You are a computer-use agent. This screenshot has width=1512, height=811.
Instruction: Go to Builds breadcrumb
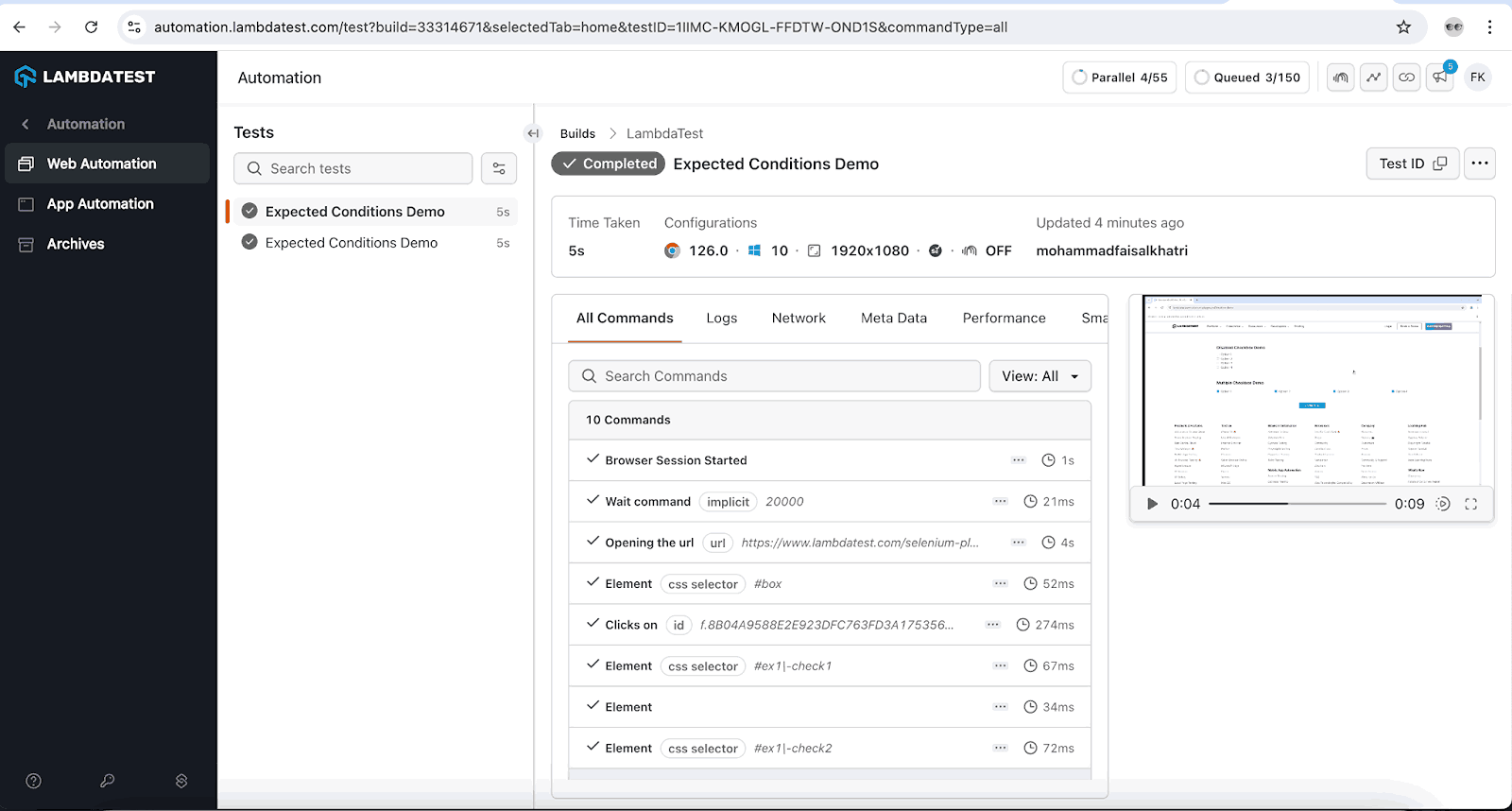[577, 133]
